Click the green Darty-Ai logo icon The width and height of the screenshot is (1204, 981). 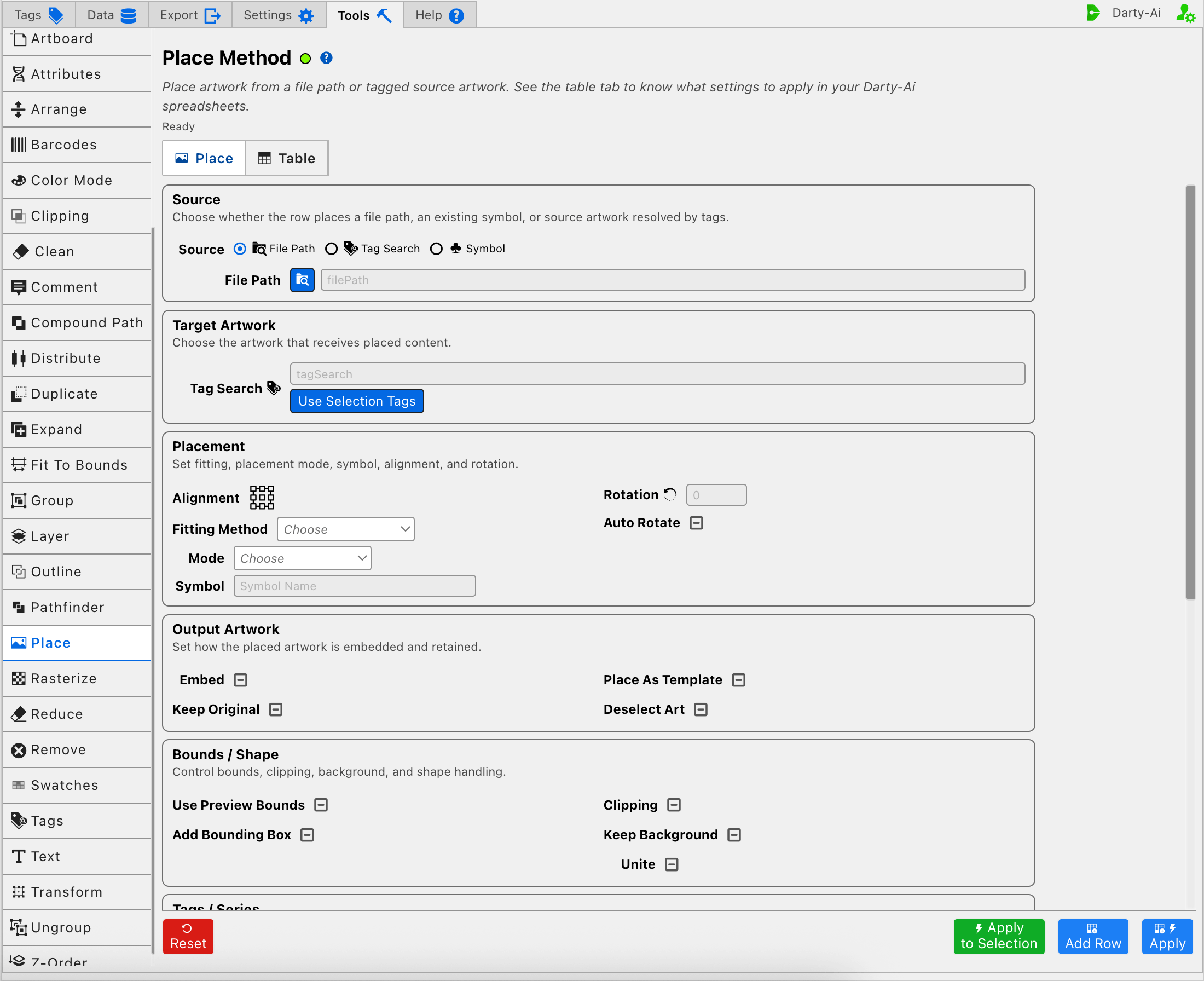(1093, 13)
